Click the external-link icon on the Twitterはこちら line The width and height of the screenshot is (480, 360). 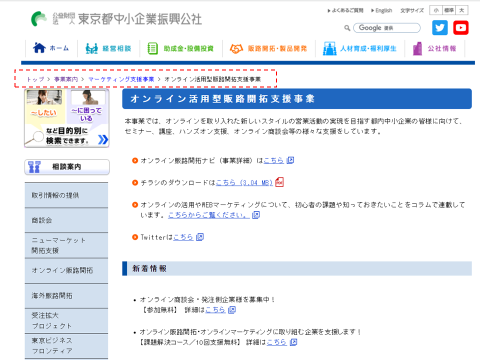[200, 237]
